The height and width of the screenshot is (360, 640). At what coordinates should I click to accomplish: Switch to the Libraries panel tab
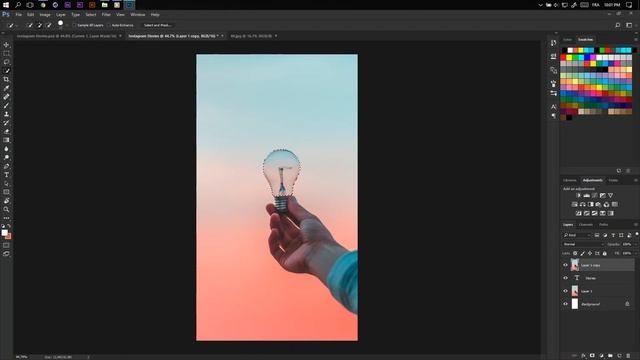(570, 180)
